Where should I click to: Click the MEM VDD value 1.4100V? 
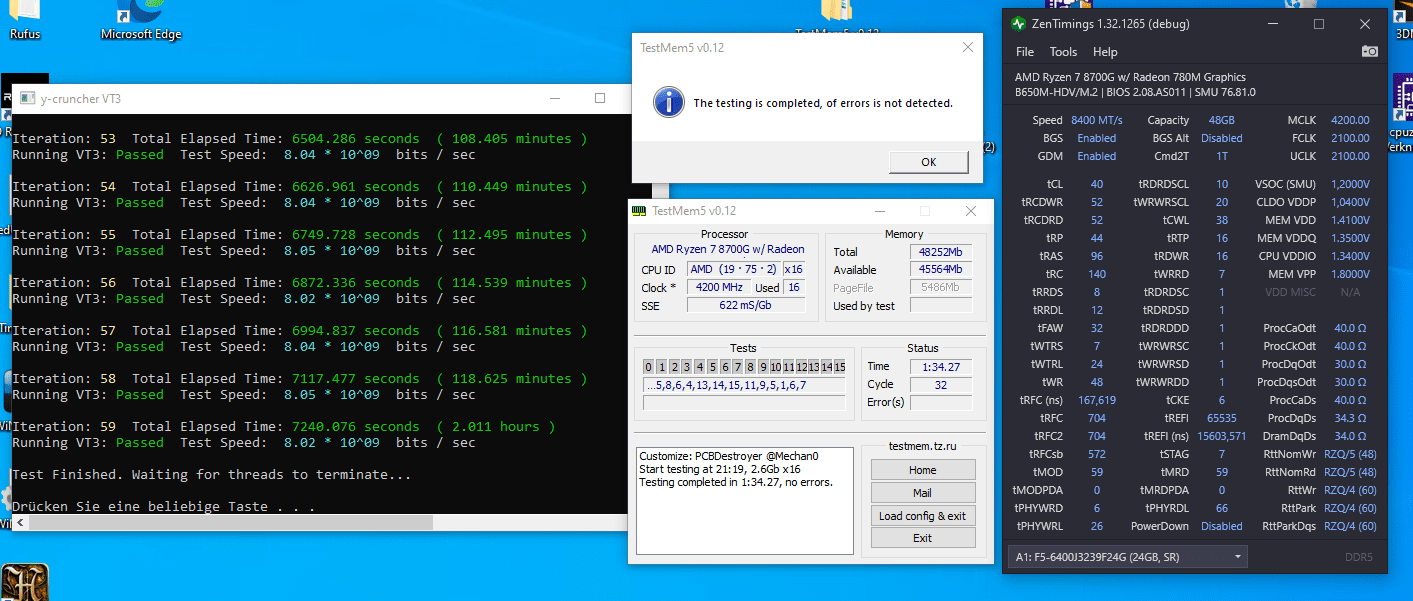[x=1350, y=220]
